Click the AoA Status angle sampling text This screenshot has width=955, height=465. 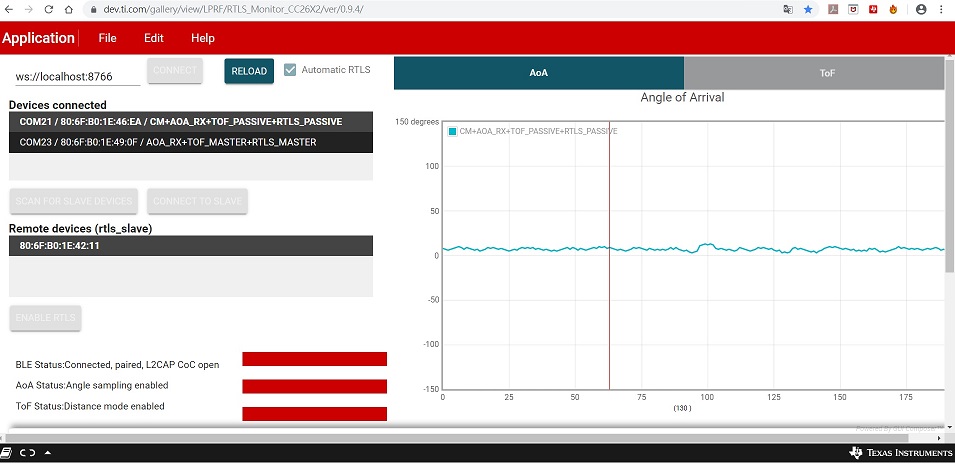pyautogui.click(x=92, y=386)
